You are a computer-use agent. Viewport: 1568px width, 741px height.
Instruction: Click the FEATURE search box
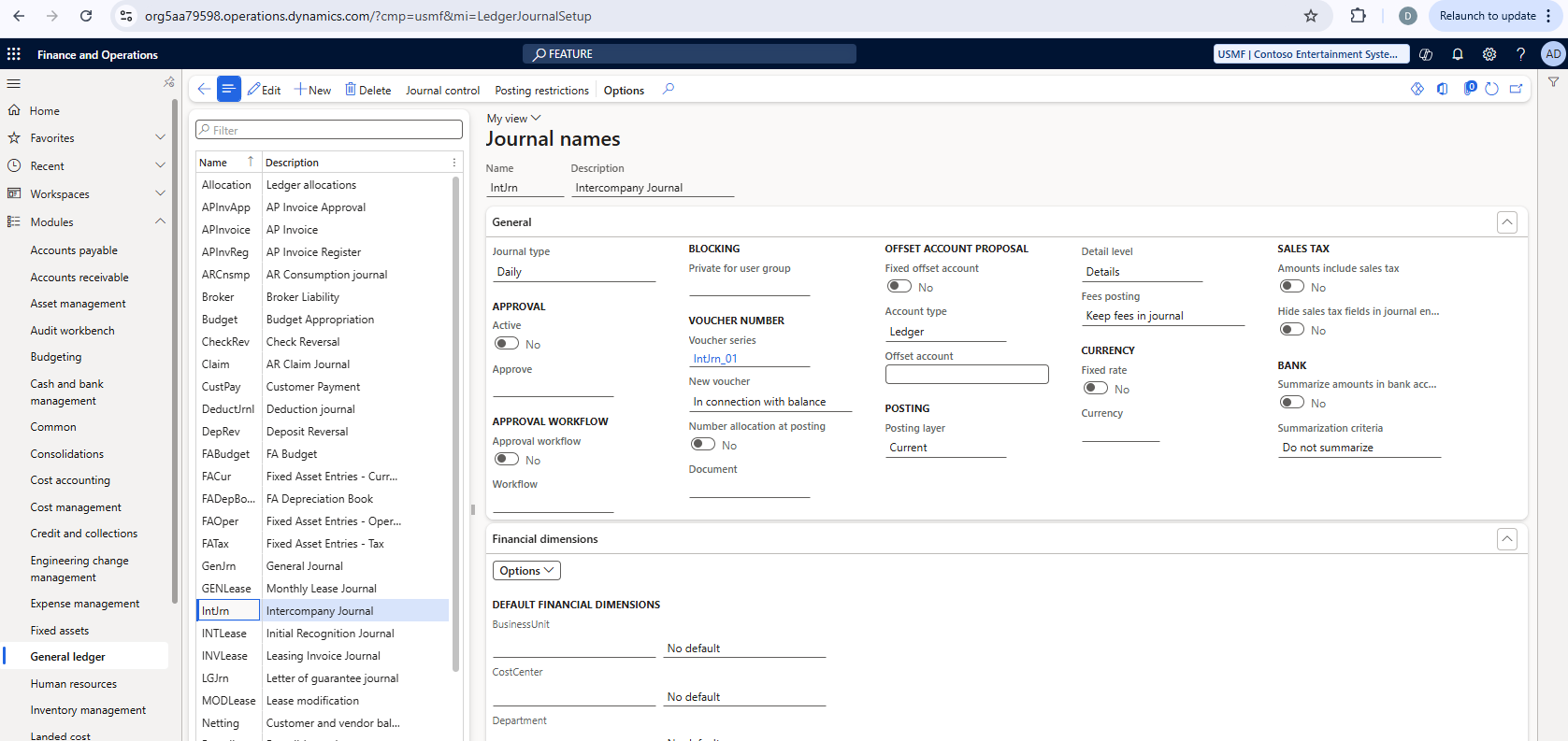click(689, 54)
